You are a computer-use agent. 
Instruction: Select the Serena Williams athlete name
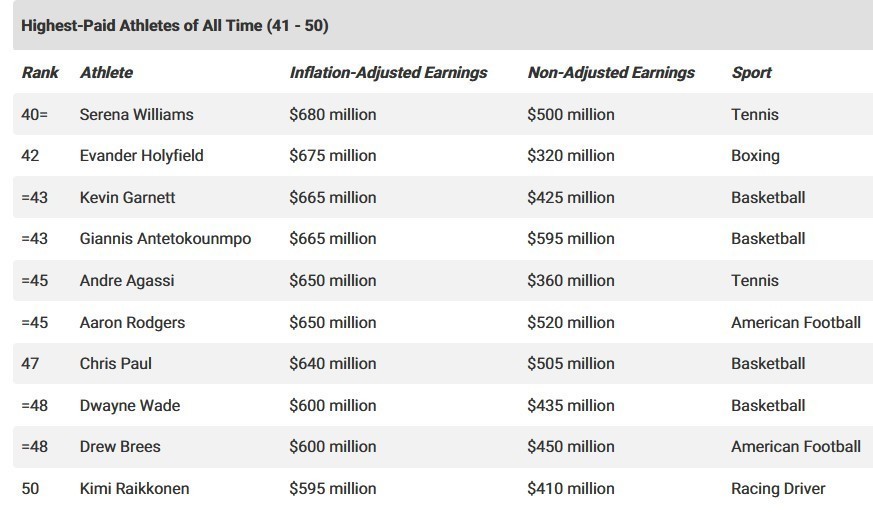(x=137, y=114)
